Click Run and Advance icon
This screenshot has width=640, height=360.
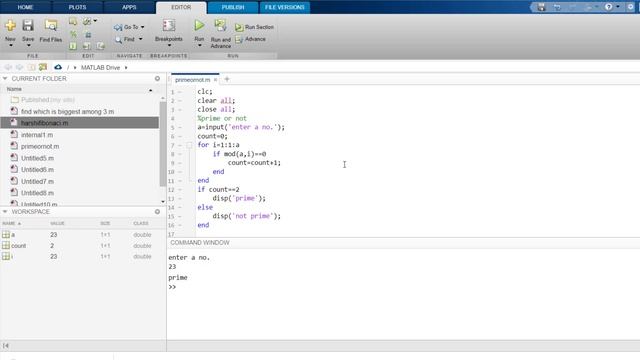click(x=220, y=26)
